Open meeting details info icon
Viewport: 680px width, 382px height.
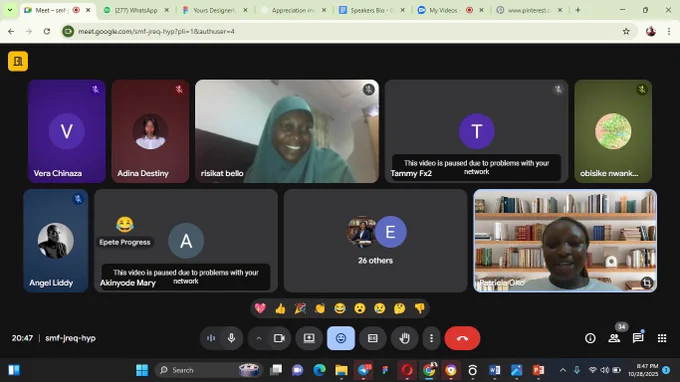click(590, 338)
